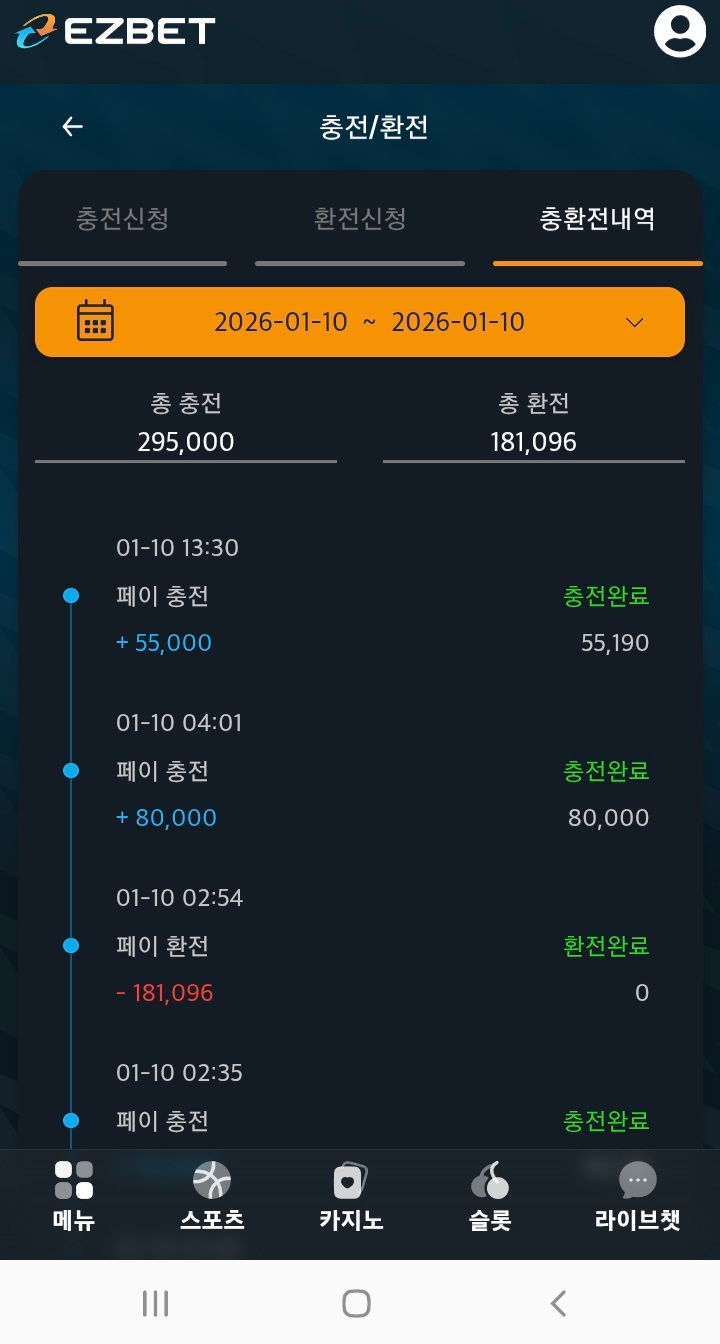This screenshot has width=720, height=1344.
Task: Open the 라이브챗 chat bubble icon
Action: pos(637,1181)
